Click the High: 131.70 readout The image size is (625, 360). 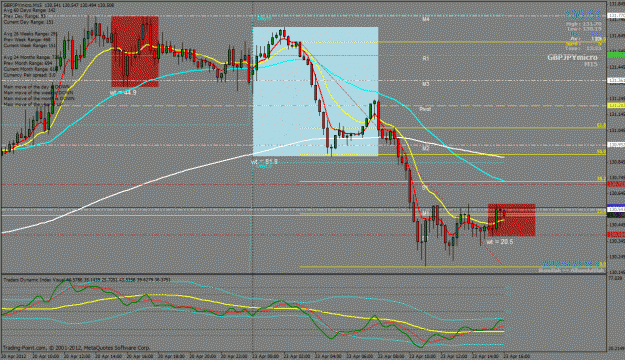(x=584, y=24)
